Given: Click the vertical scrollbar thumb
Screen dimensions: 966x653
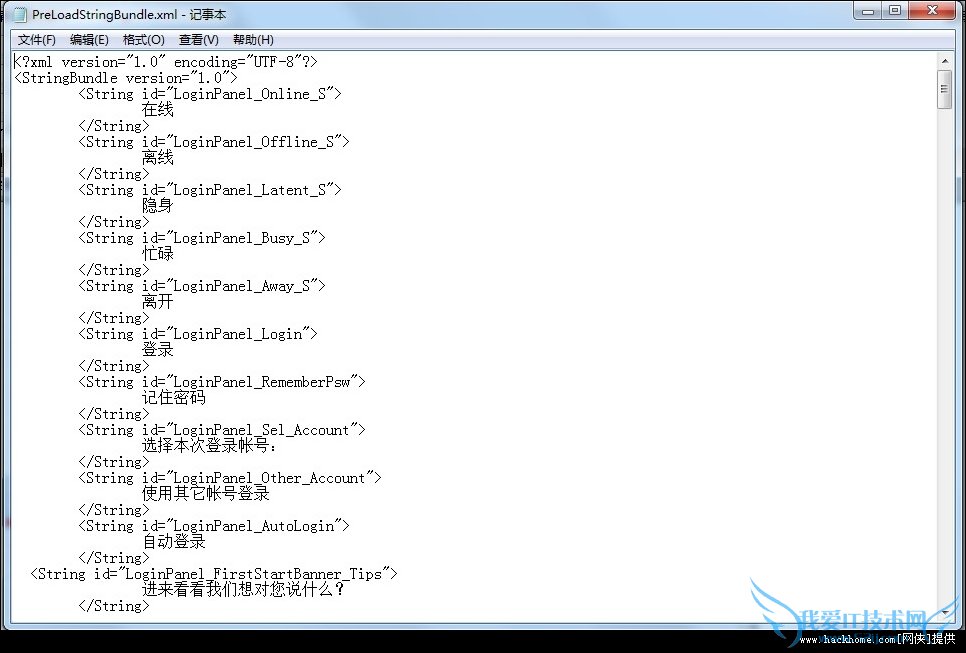Looking at the screenshot, I should (944, 89).
